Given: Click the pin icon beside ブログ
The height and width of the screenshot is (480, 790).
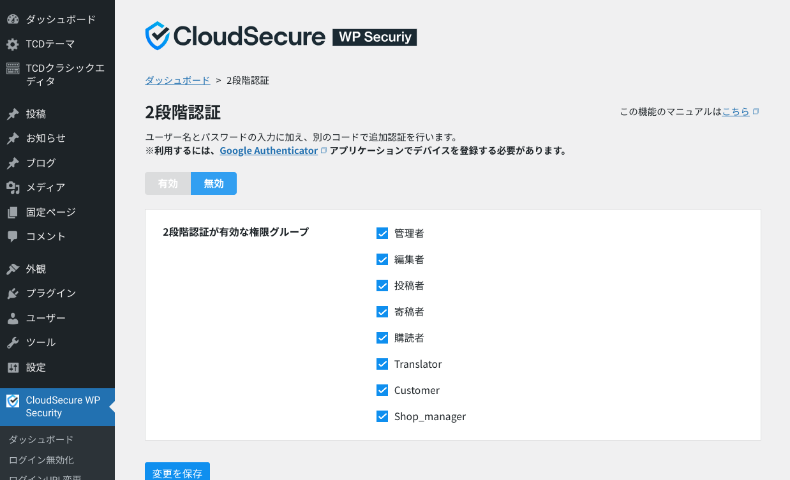Looking at the screenshot, I should pyautogui.click(x=13, y=163).
